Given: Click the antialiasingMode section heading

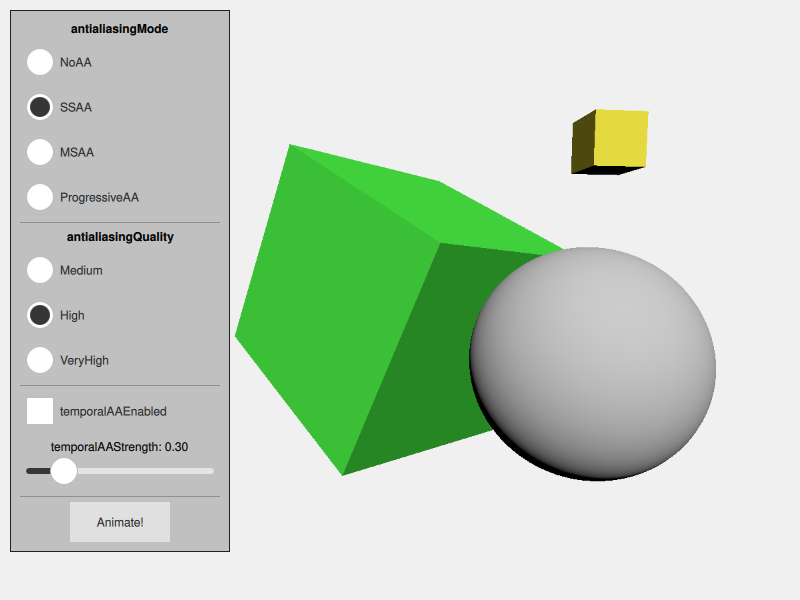Looking at the screenshot, I should point(120,29).
